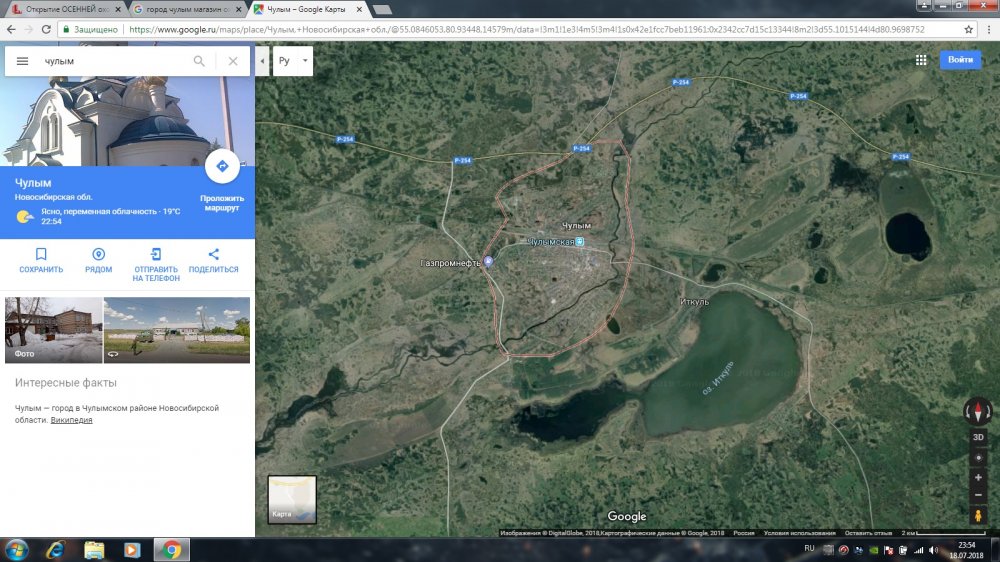Image resolution: width=1000 pixels, height=562 pixels.
Task: Open the Википедия link
Action: point(73,420)
